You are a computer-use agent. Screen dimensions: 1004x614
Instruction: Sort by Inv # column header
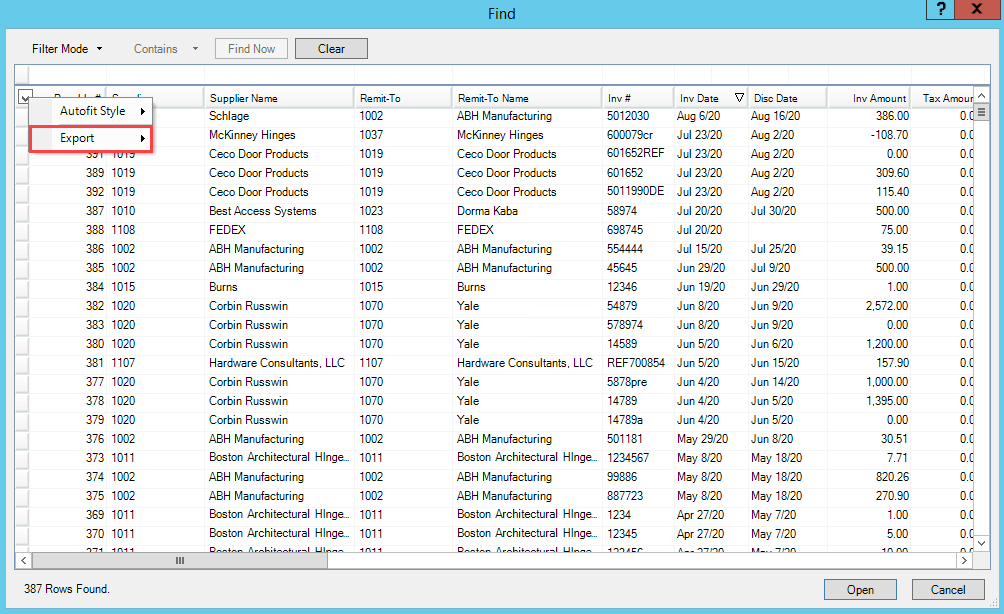[x=638, y=98]
